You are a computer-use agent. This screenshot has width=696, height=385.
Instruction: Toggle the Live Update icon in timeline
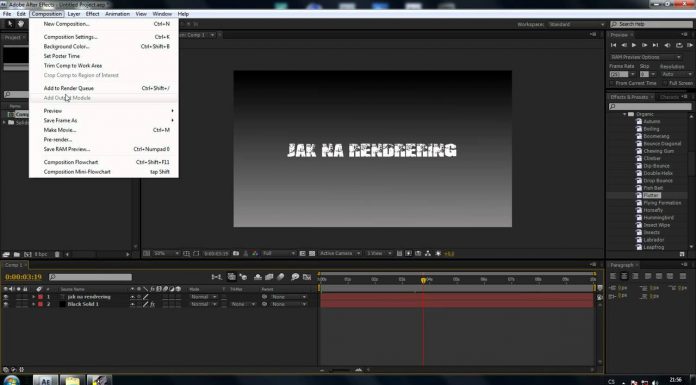[x=232, y=277]
